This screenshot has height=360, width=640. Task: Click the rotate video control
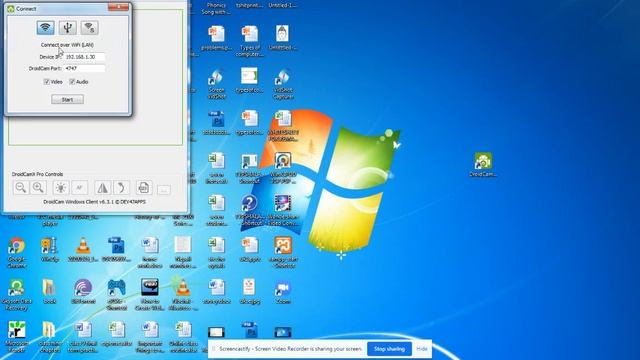pyautogui.click(x=121, y=188)
